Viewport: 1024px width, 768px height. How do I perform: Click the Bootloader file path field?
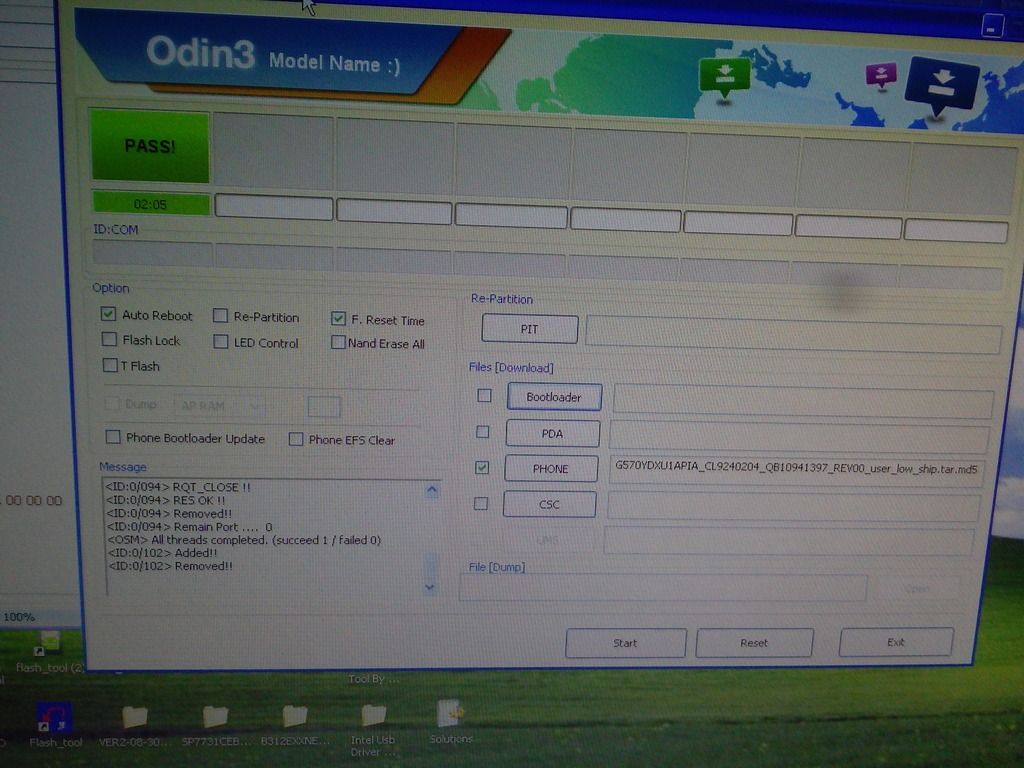click(803, 402)
